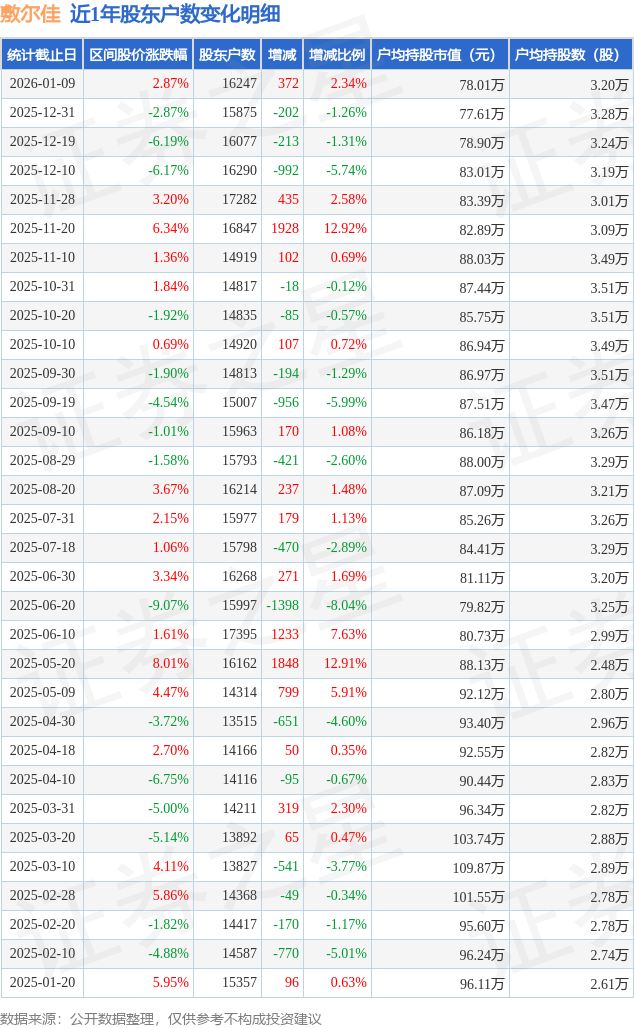Click the 109.87万 market value cell

[x=478, y=867]
